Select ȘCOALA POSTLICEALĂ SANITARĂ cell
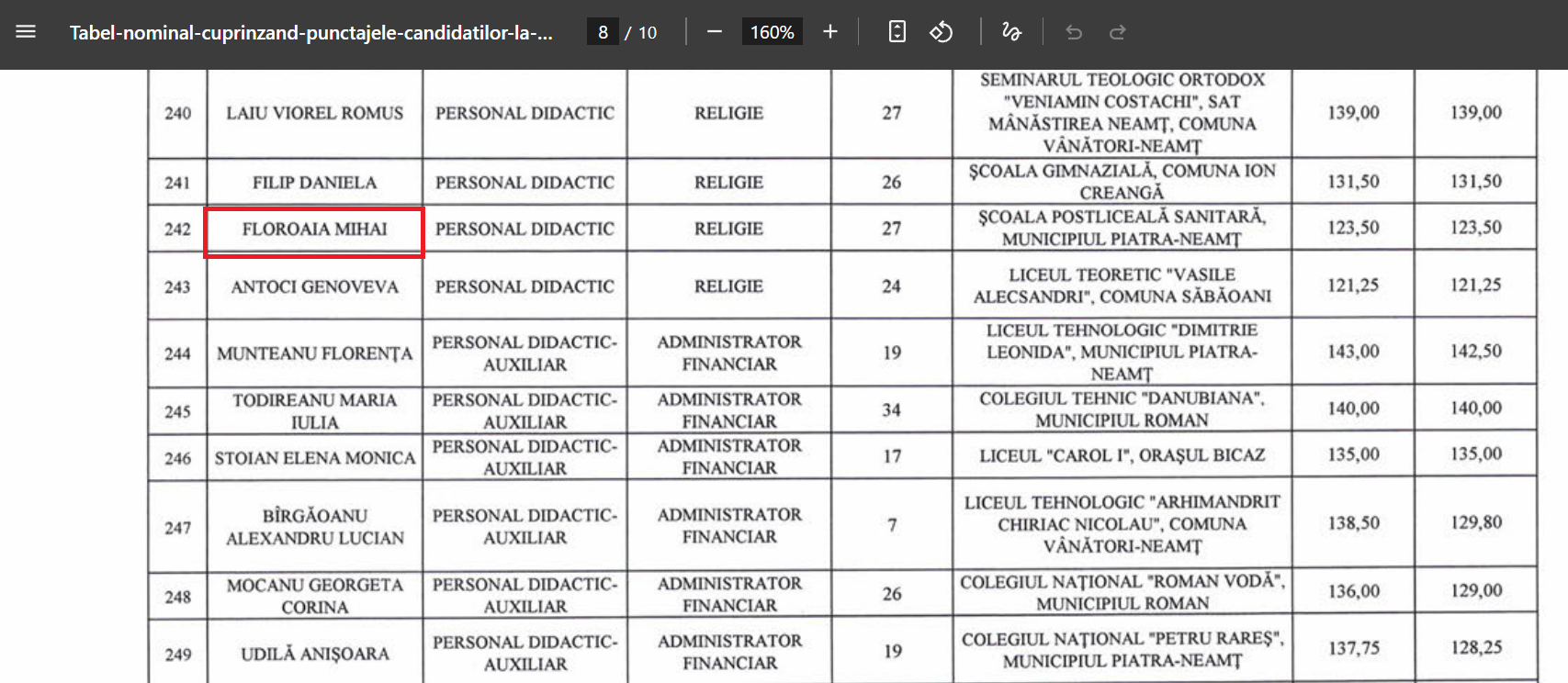The image size is (1568, 683). point(1122,229)
